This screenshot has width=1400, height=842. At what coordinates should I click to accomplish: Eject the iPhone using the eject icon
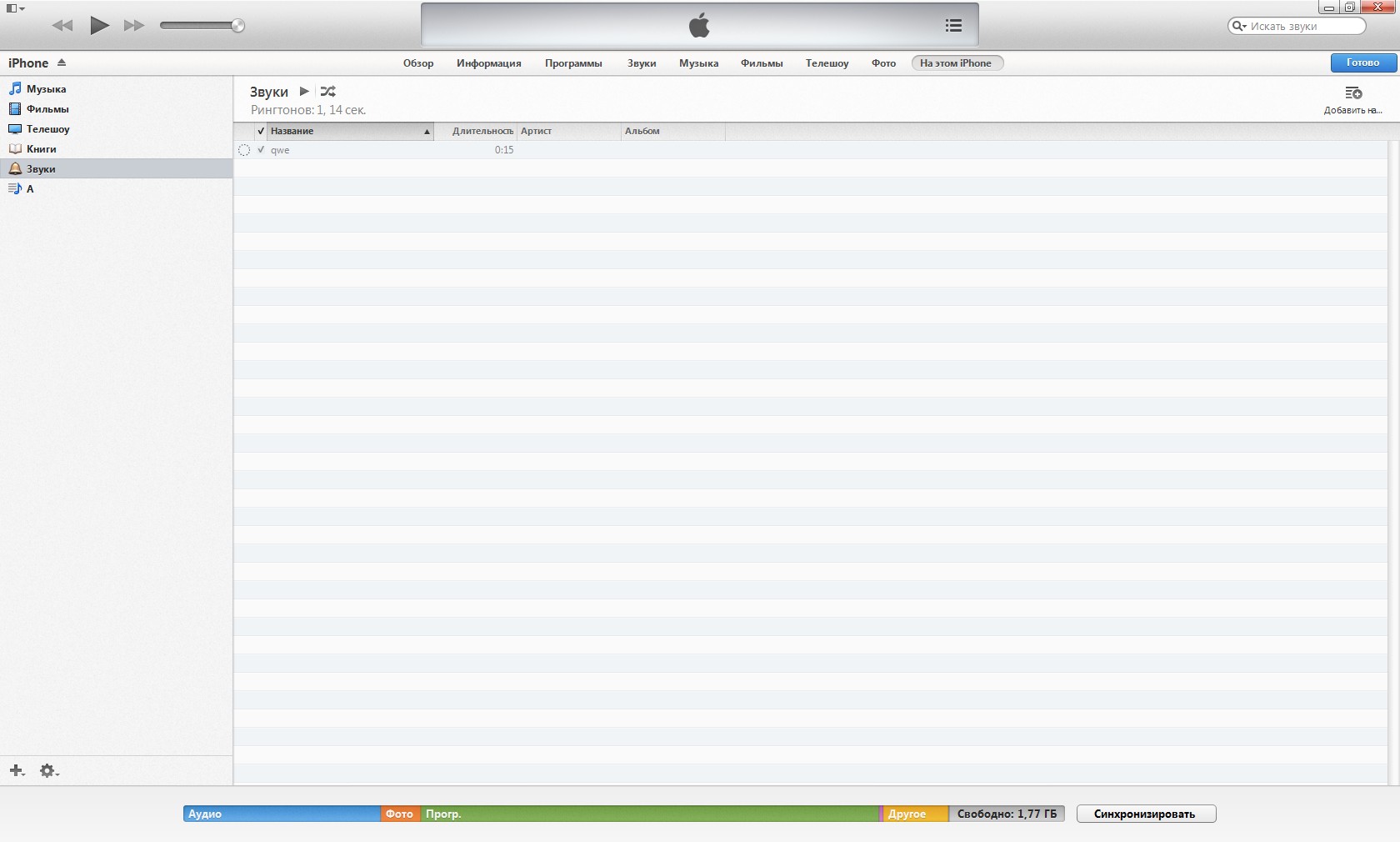tap(62, 63)
